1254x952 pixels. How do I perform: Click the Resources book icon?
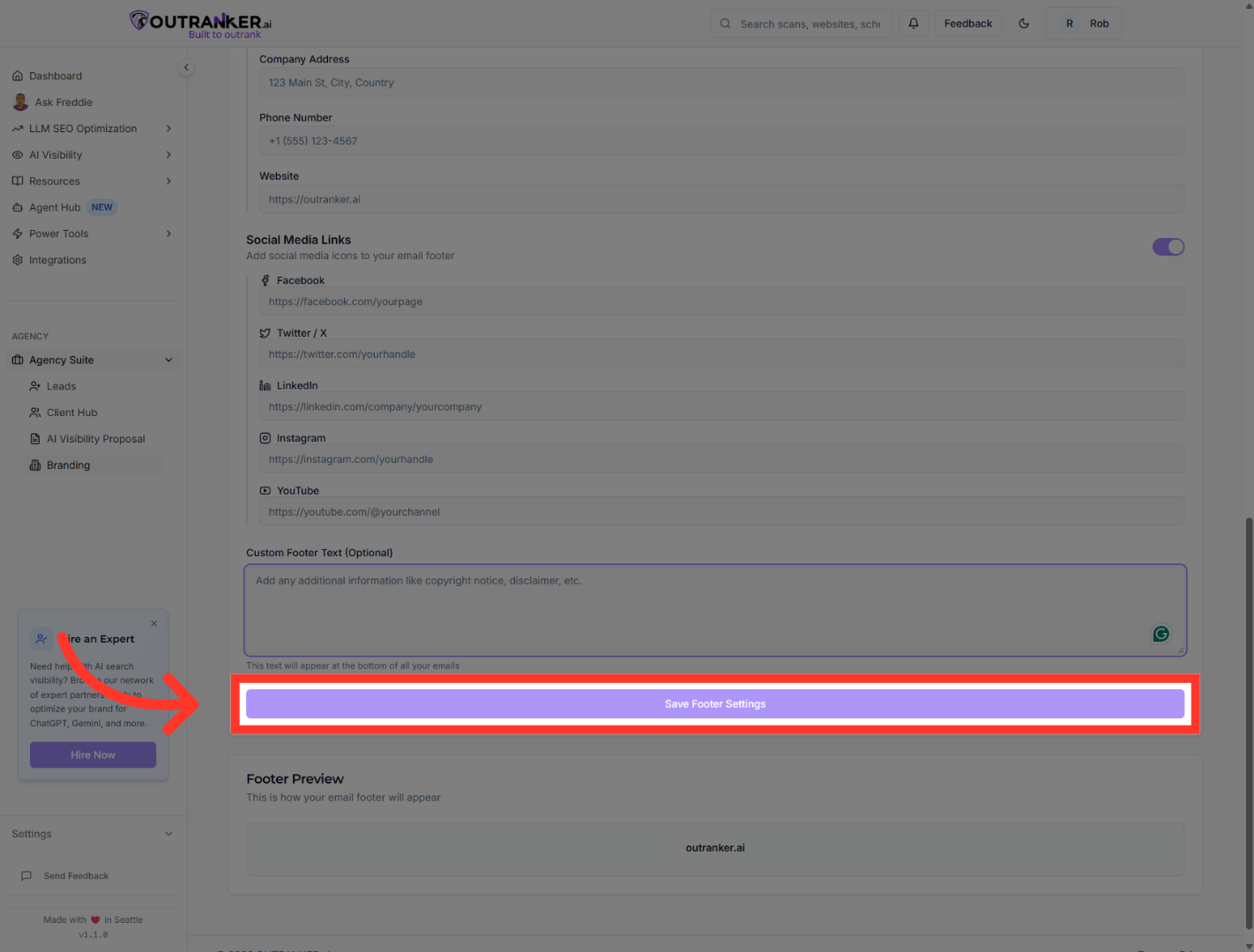click(x=18, y=182)
